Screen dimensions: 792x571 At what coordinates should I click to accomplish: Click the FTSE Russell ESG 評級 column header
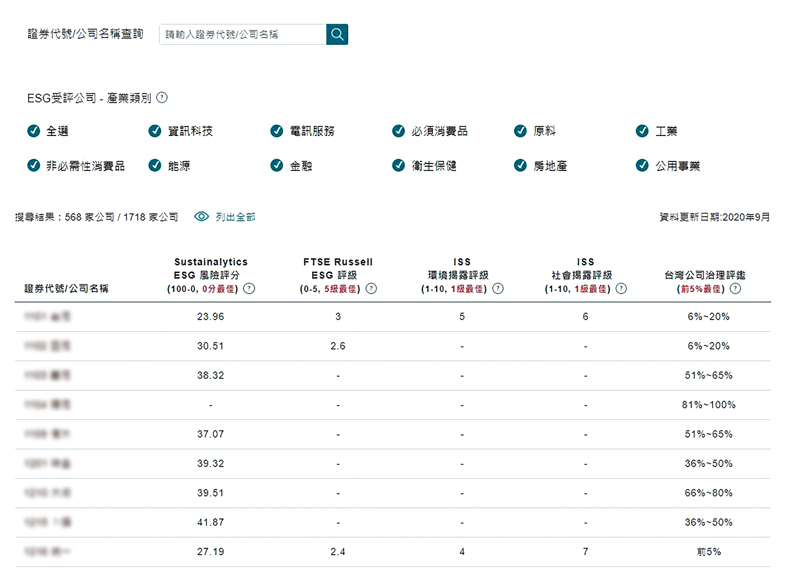[338, 275]
